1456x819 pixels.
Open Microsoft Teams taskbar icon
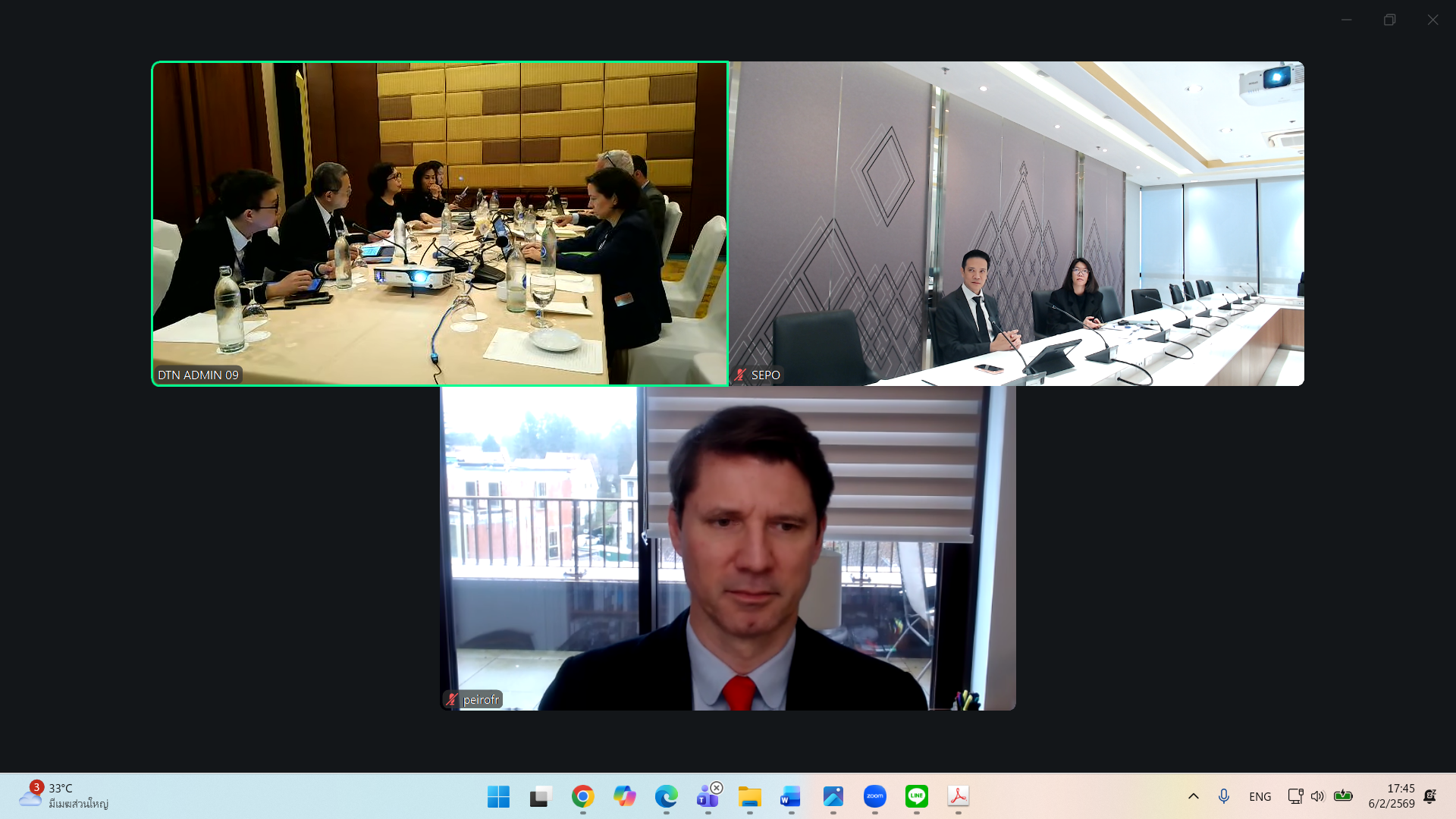[x=708, y=796]
